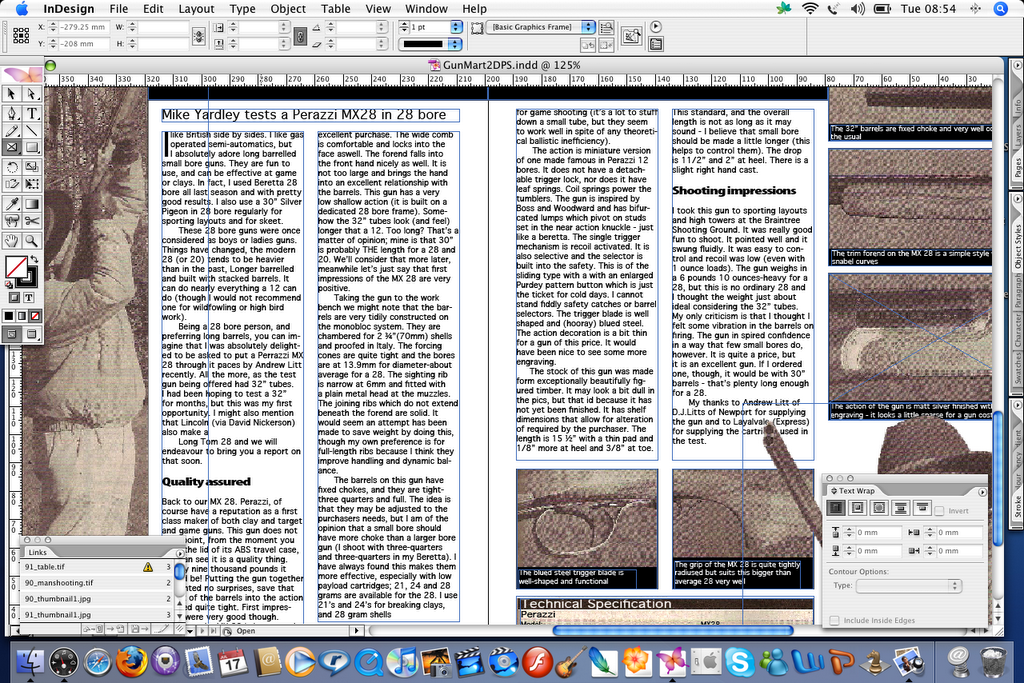1024x683 pixels.
Task: Open the Basic Graphics Frame style dropdown
Action: pos(588,27)
